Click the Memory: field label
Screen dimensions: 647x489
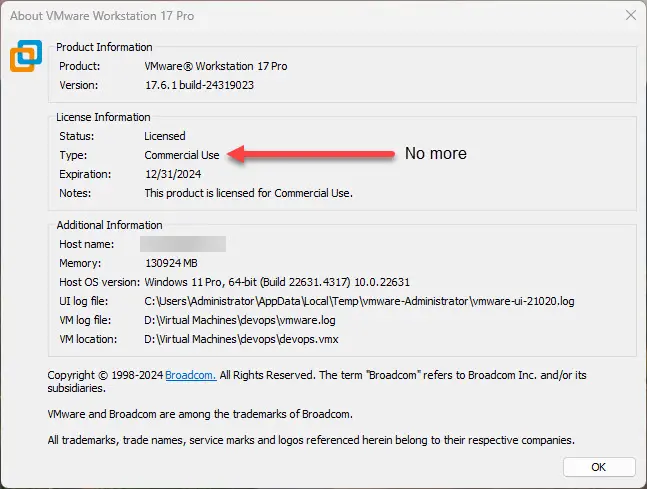pos(80,263)
